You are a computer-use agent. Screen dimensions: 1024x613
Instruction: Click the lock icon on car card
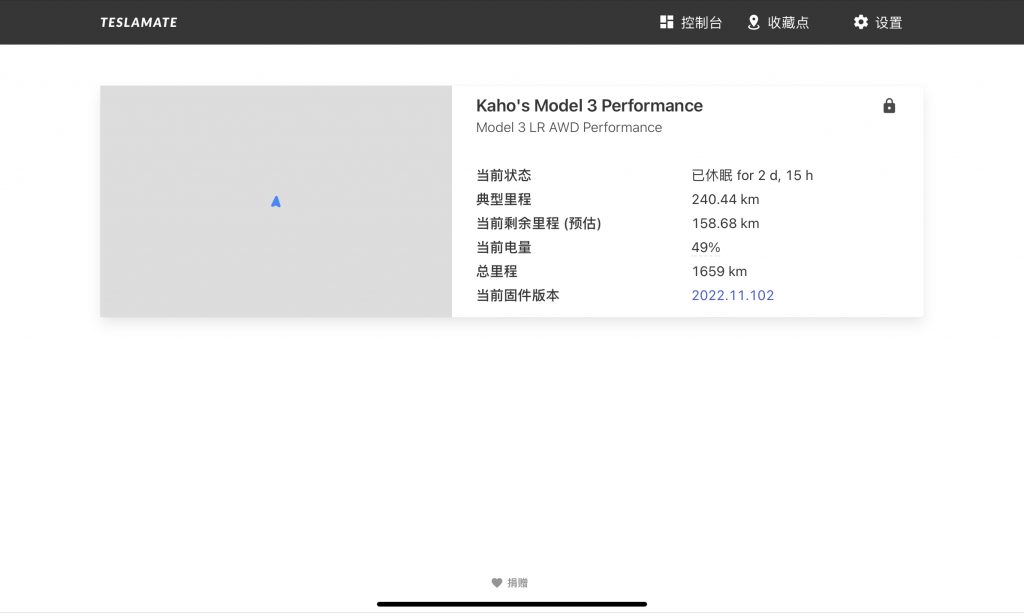[x=889, y=106]
